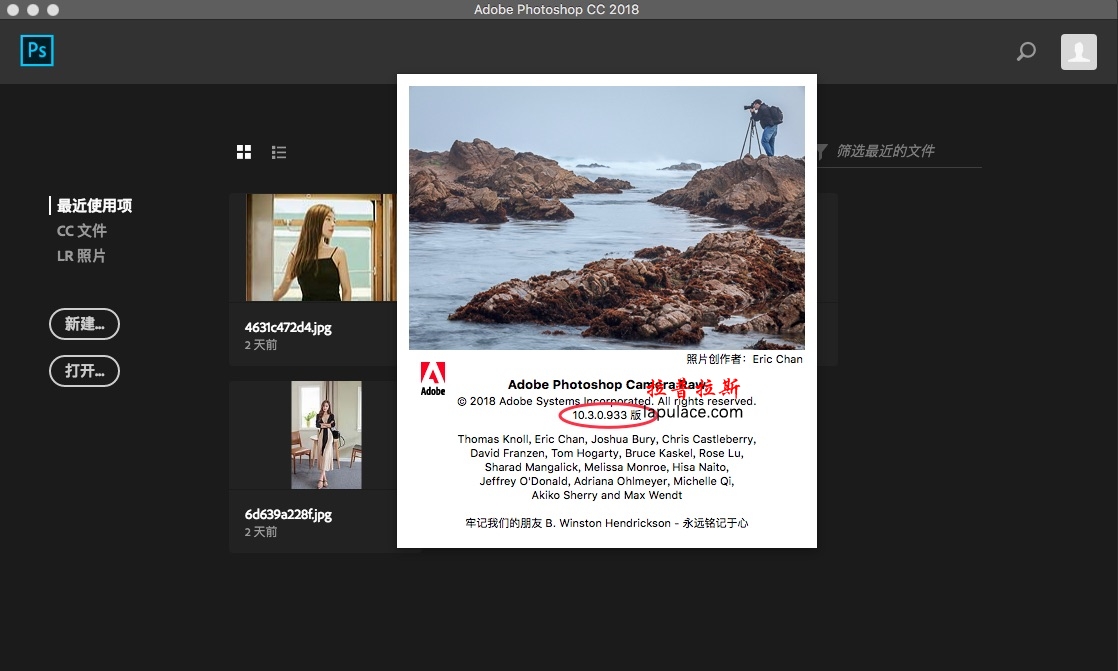Viewport: 1118px width, 671px height.
Task: Select LR 照片 in the sidebar
Action: pos(81,255)
